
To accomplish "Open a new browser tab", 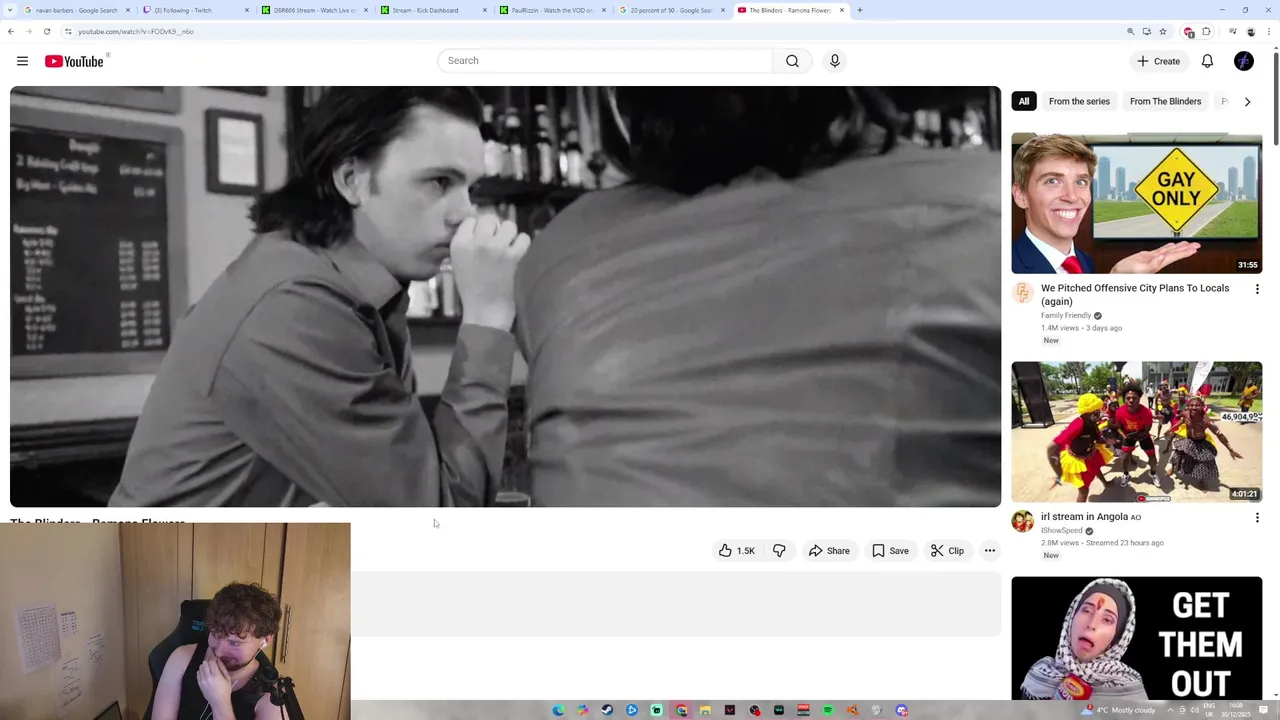I will tap(860, 10).
